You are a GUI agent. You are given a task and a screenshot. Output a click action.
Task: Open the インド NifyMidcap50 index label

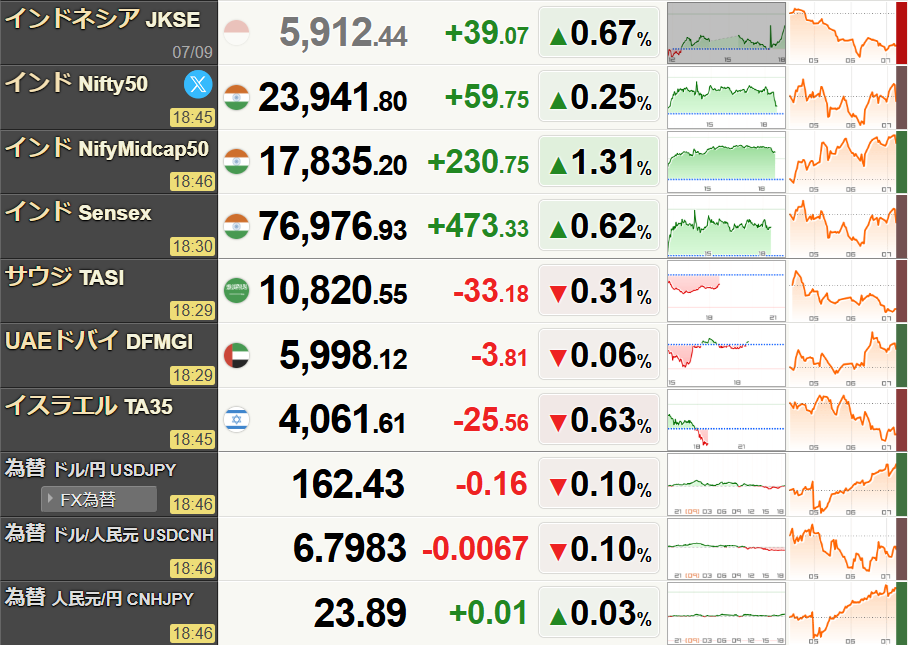107,149
